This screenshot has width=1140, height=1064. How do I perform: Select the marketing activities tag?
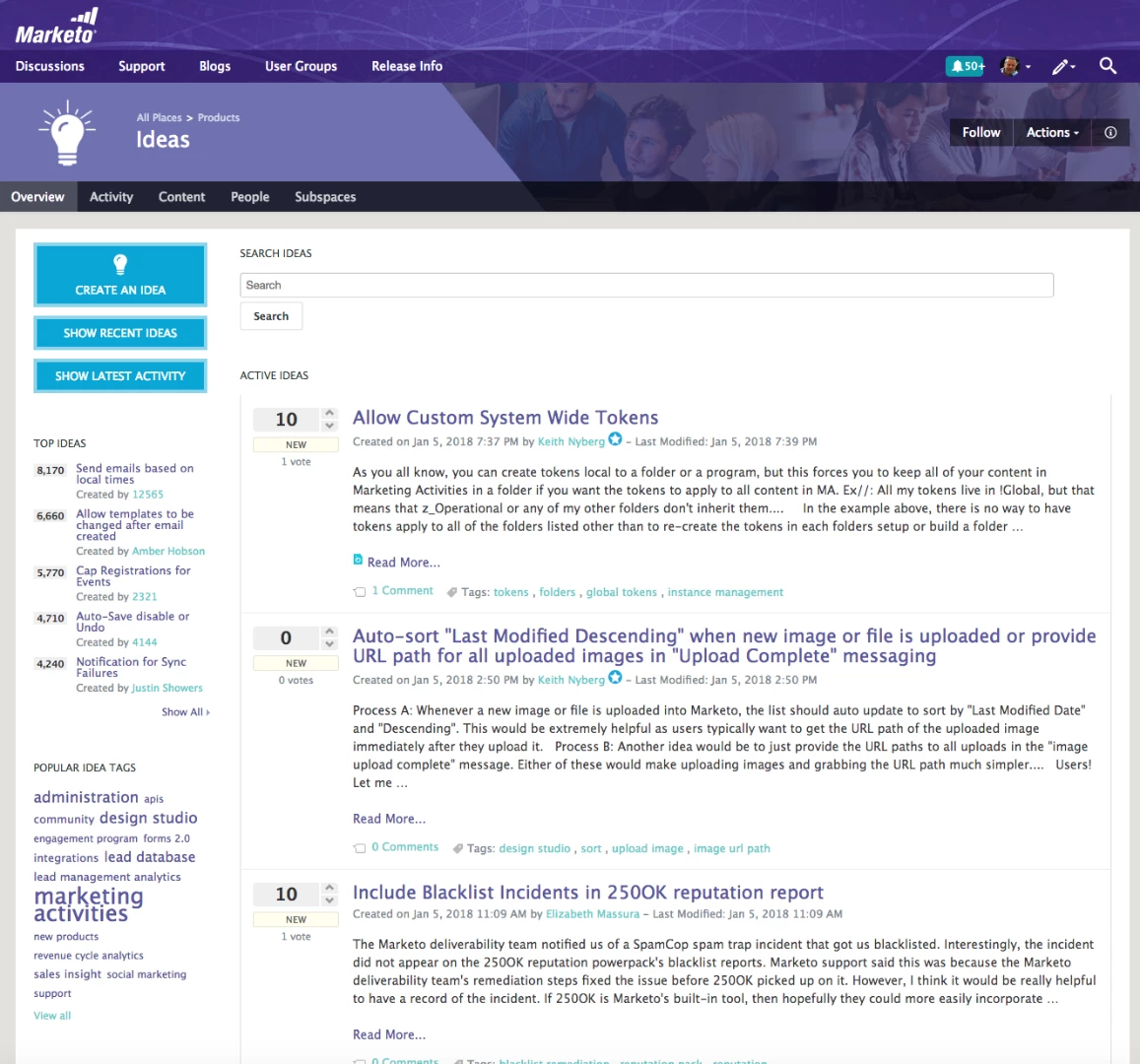[88, 904]
